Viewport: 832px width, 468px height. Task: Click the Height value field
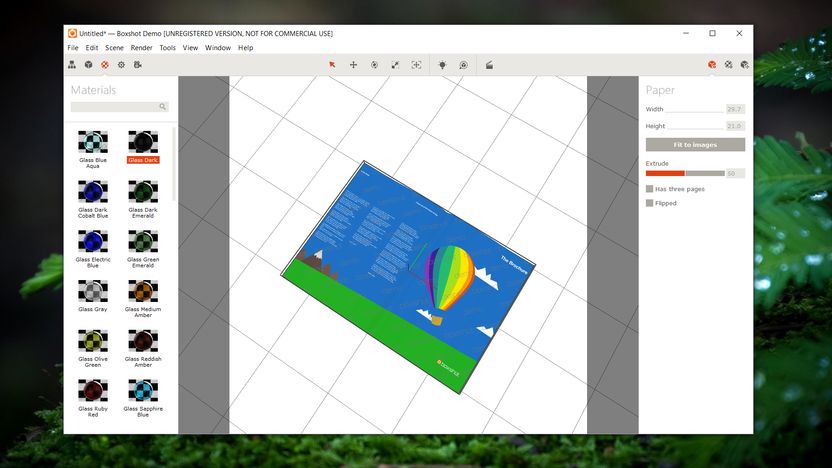[x=735, y=126]
